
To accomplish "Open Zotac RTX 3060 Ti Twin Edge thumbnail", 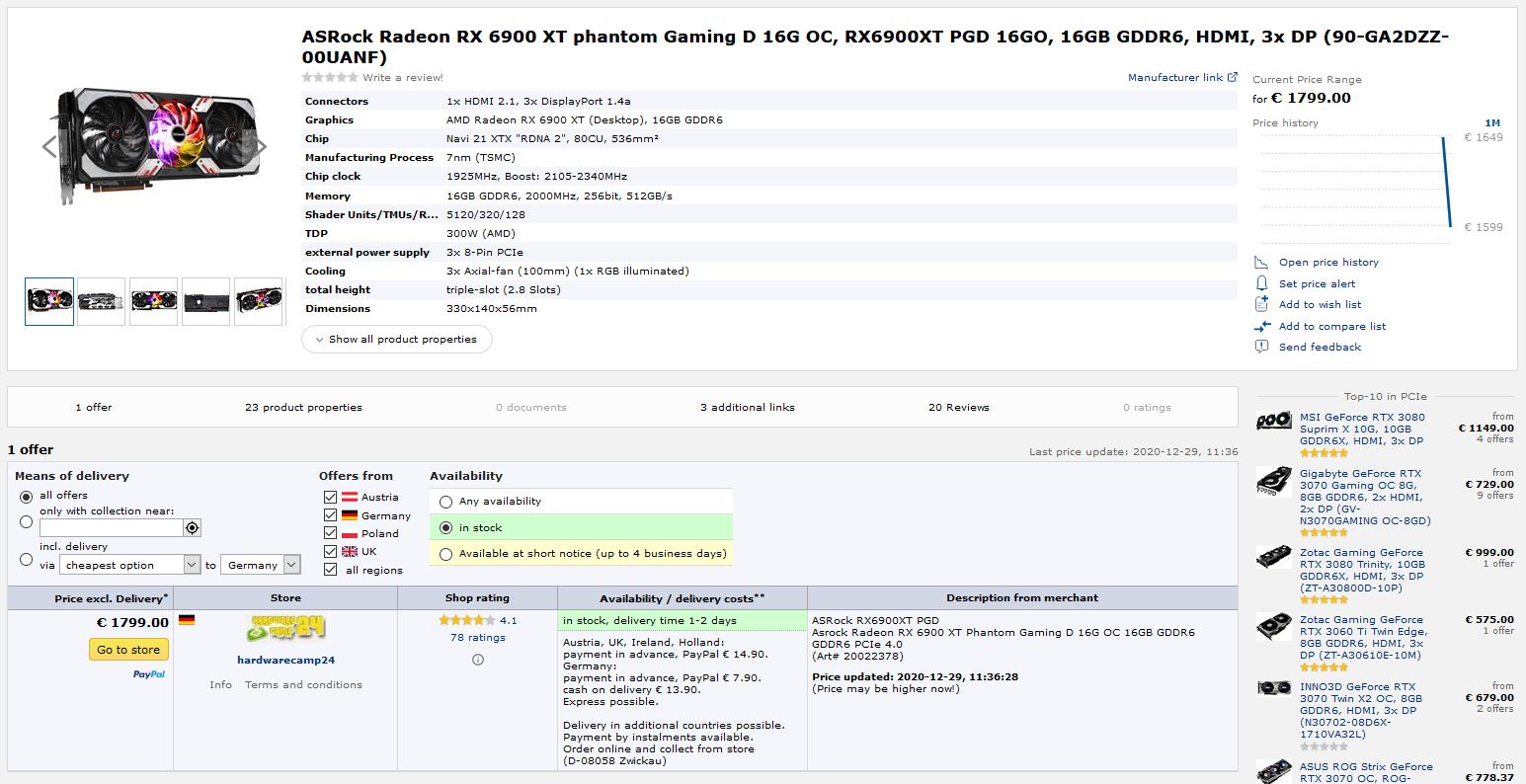I will pyautogui.click(x=1274, y=626).
